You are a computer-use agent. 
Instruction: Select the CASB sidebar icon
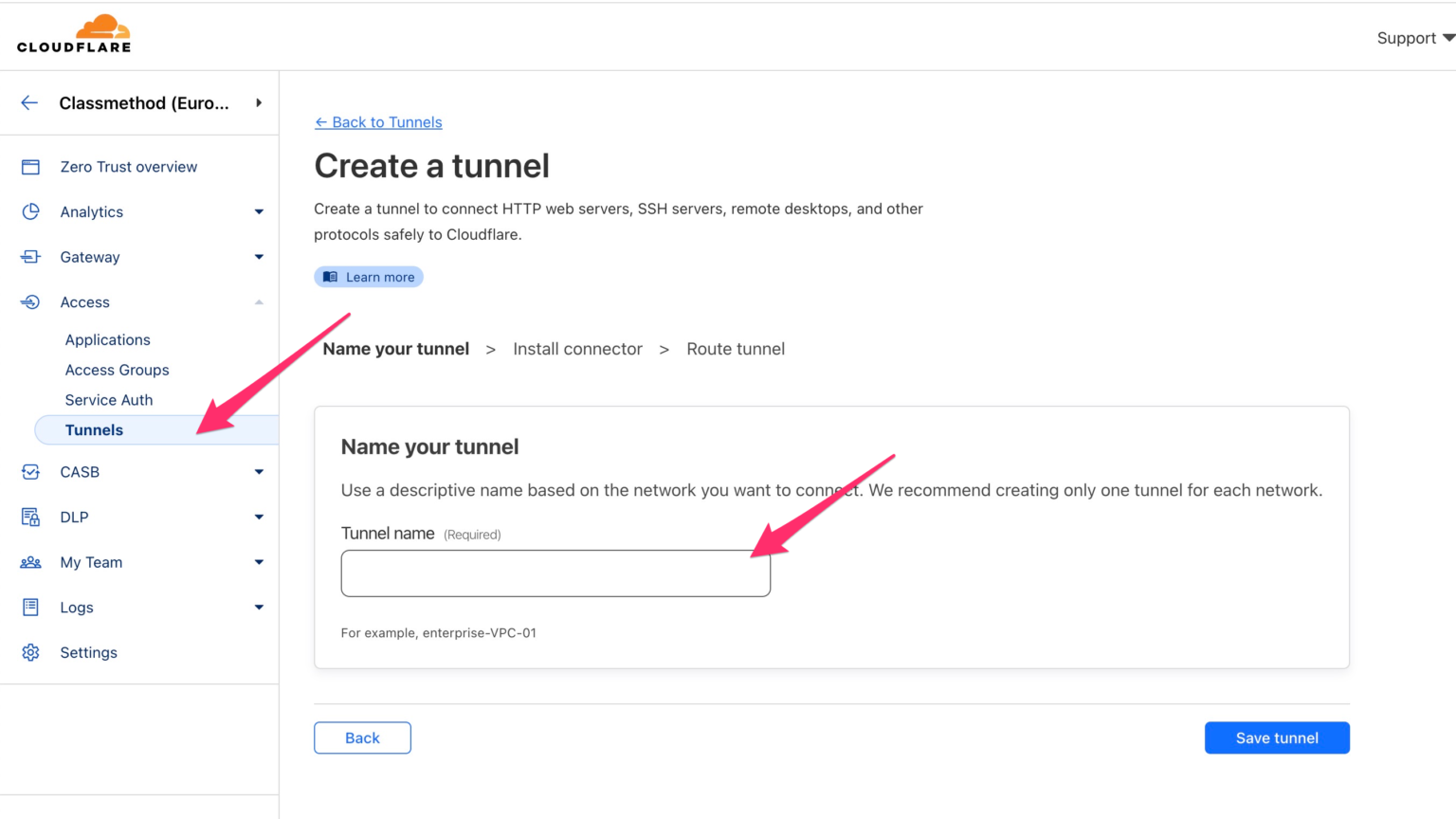pos(29,471)
